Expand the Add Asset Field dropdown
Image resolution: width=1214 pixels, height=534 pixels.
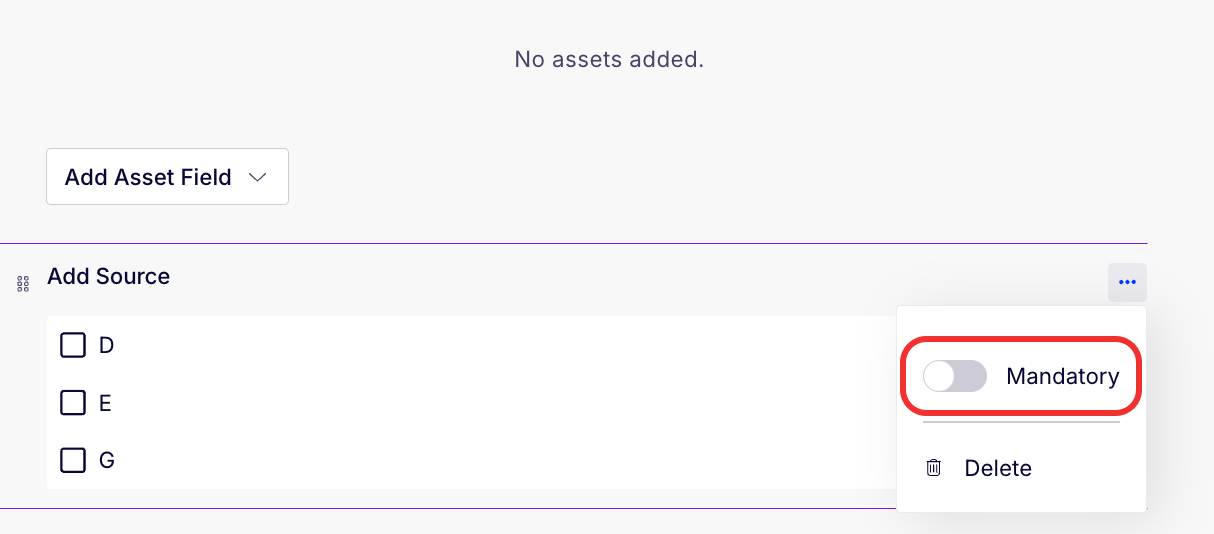(167, 177)
